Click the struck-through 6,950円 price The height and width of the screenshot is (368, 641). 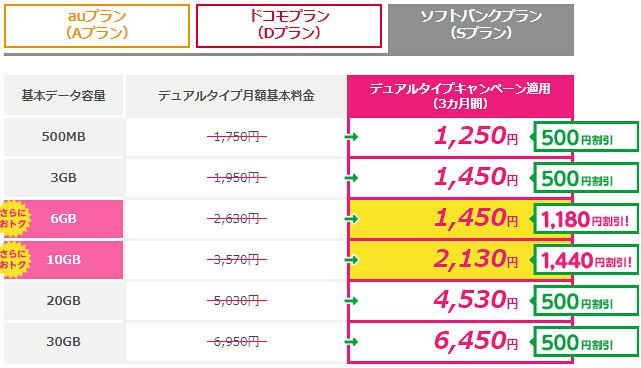237,341
